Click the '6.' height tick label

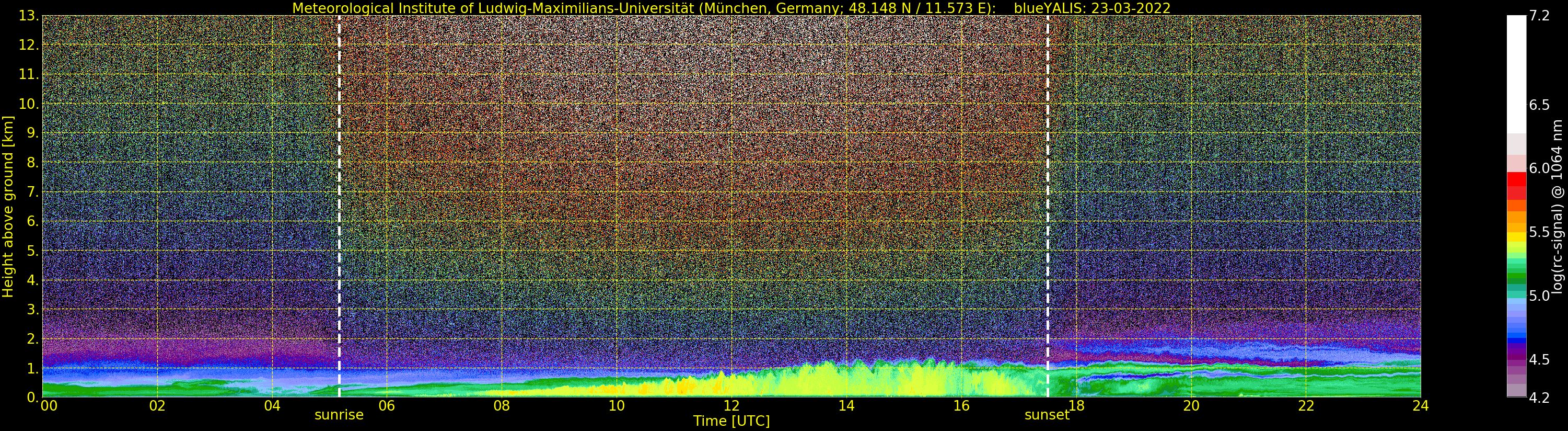pos(33,221)
